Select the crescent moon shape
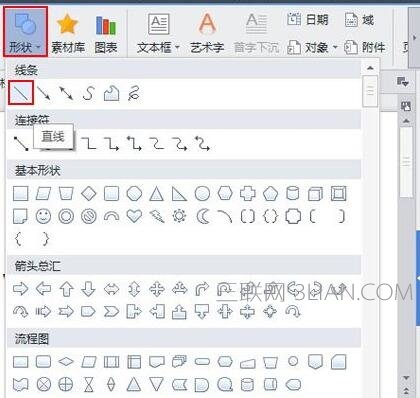 (202, 216)
